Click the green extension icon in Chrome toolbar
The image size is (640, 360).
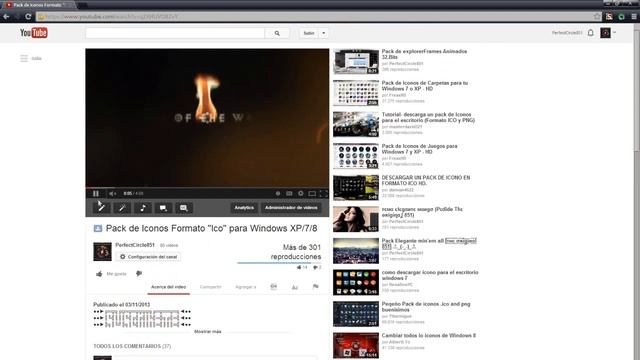(622, 16)
